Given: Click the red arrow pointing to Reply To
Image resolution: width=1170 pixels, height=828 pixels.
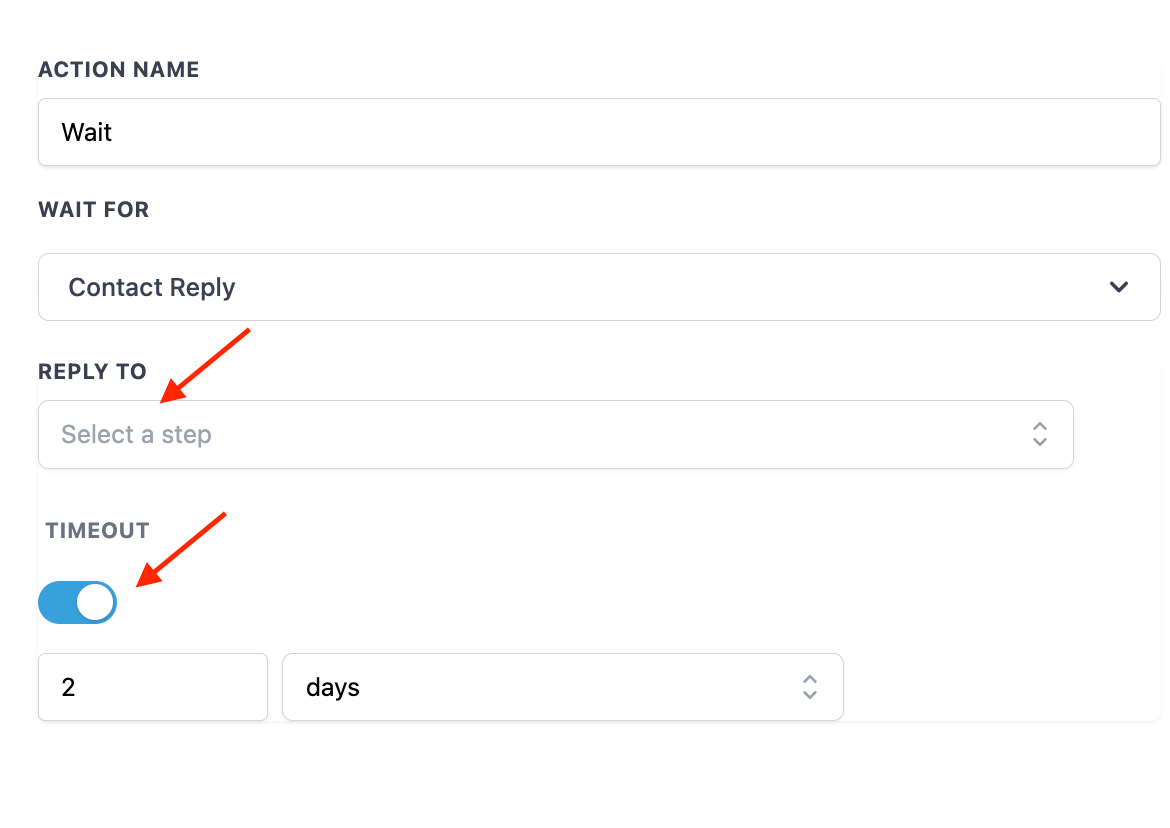Looking at the screenshot, I should [x=204, y=366].
